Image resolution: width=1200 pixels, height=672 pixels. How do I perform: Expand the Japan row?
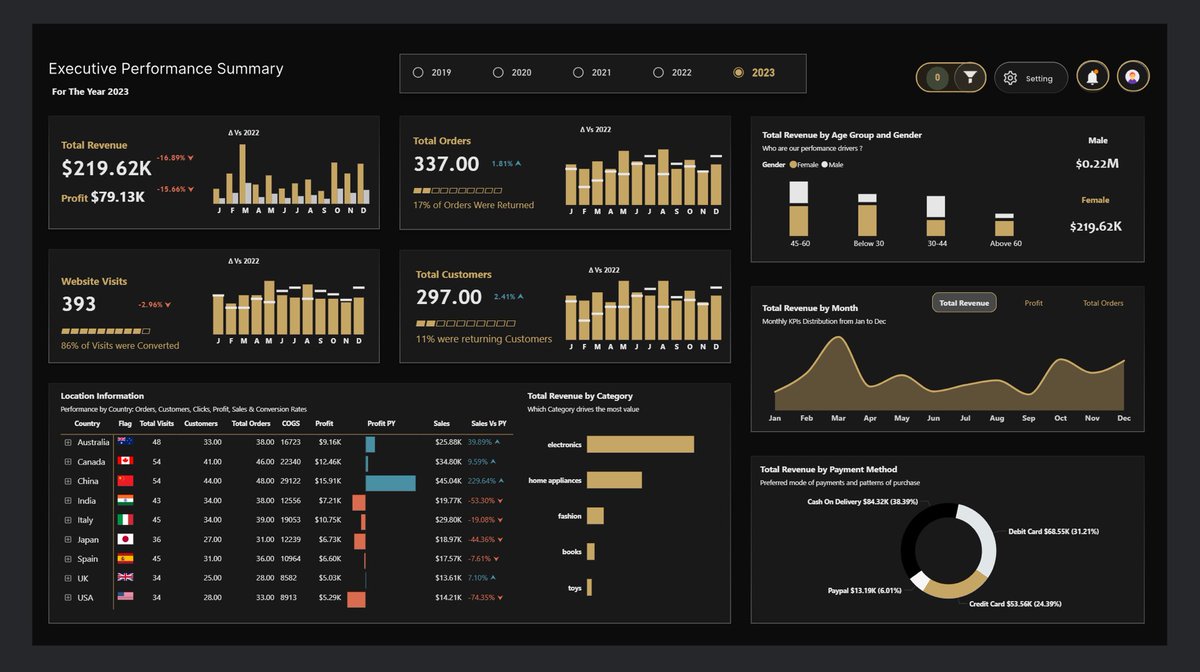click(68, 540)
